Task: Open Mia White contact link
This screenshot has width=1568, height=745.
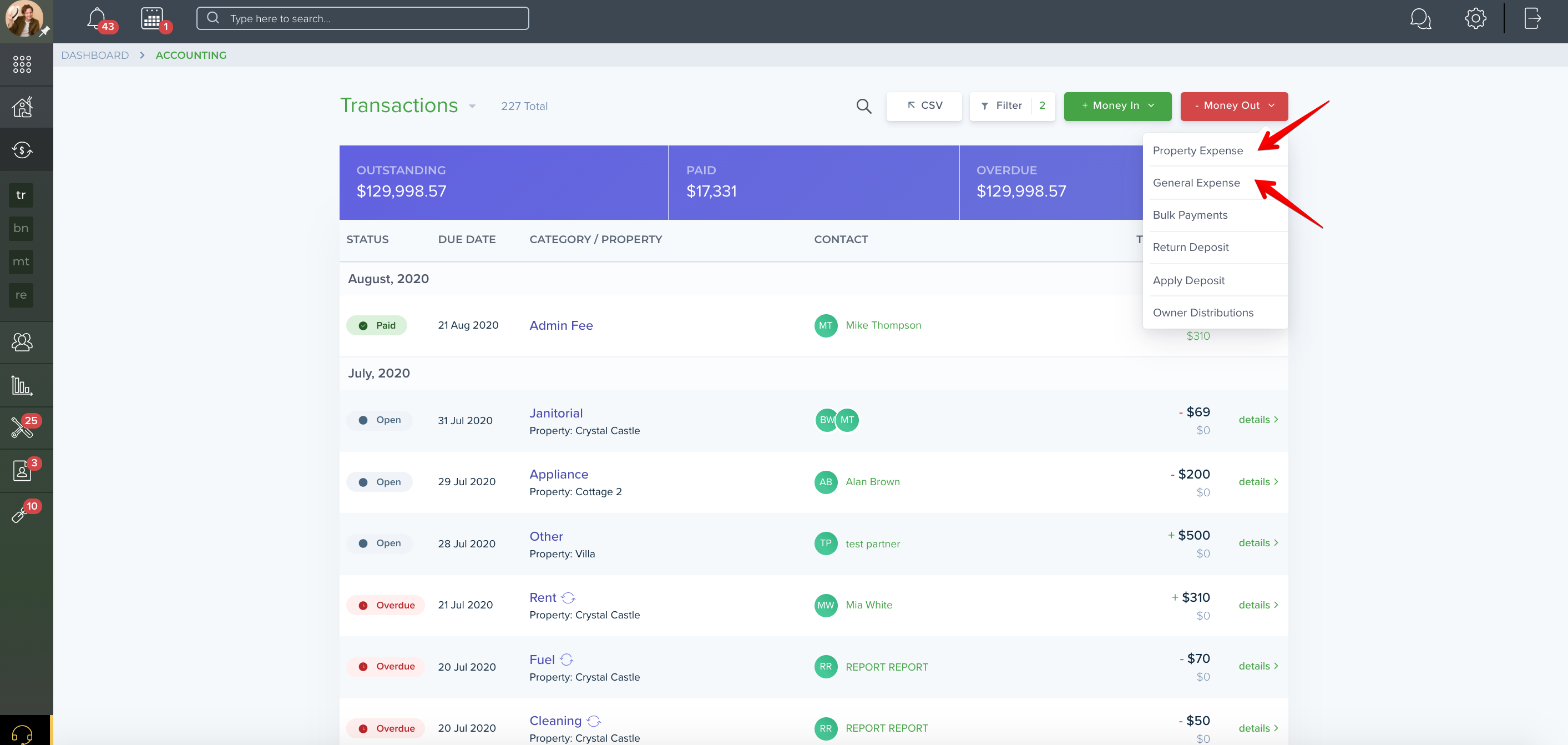Action: coord(868,605)
